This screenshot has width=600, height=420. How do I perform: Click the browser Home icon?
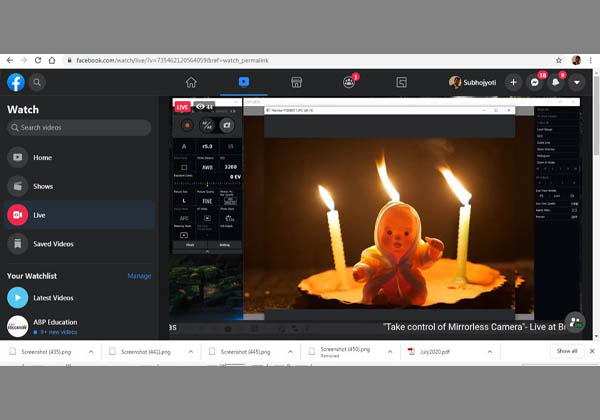52,60
